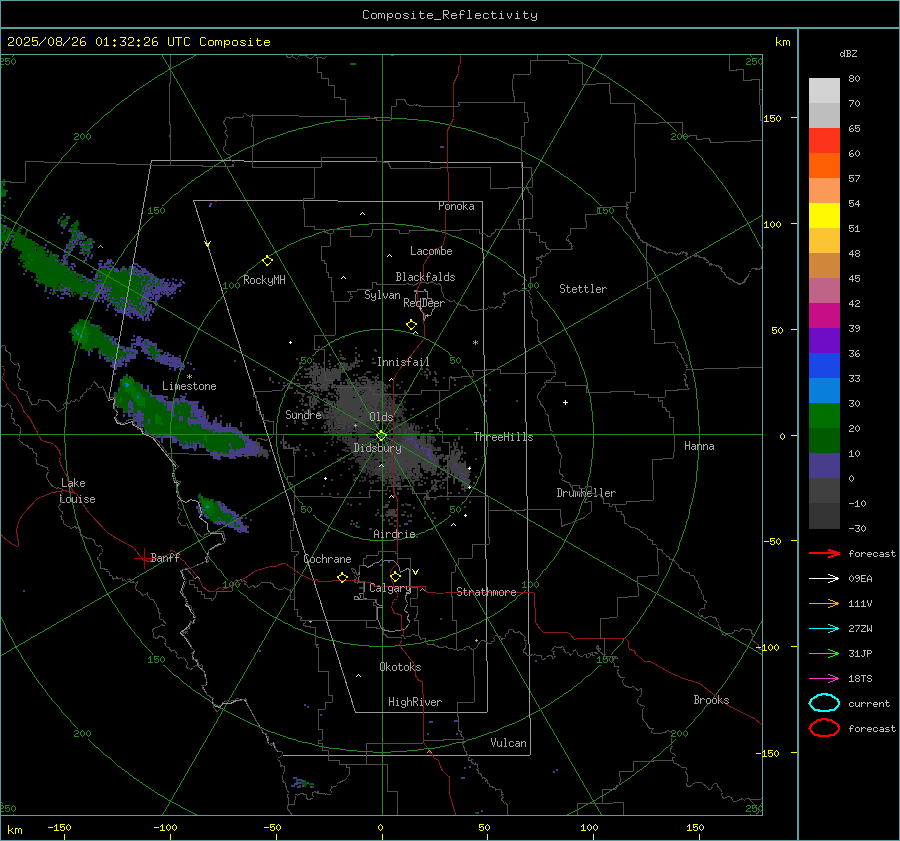The height and width of the screenshot is (841, 900).
Task: Click the yellow diamond marker near RockyMH
Action: pyautogui.click(x=267, y=261)
